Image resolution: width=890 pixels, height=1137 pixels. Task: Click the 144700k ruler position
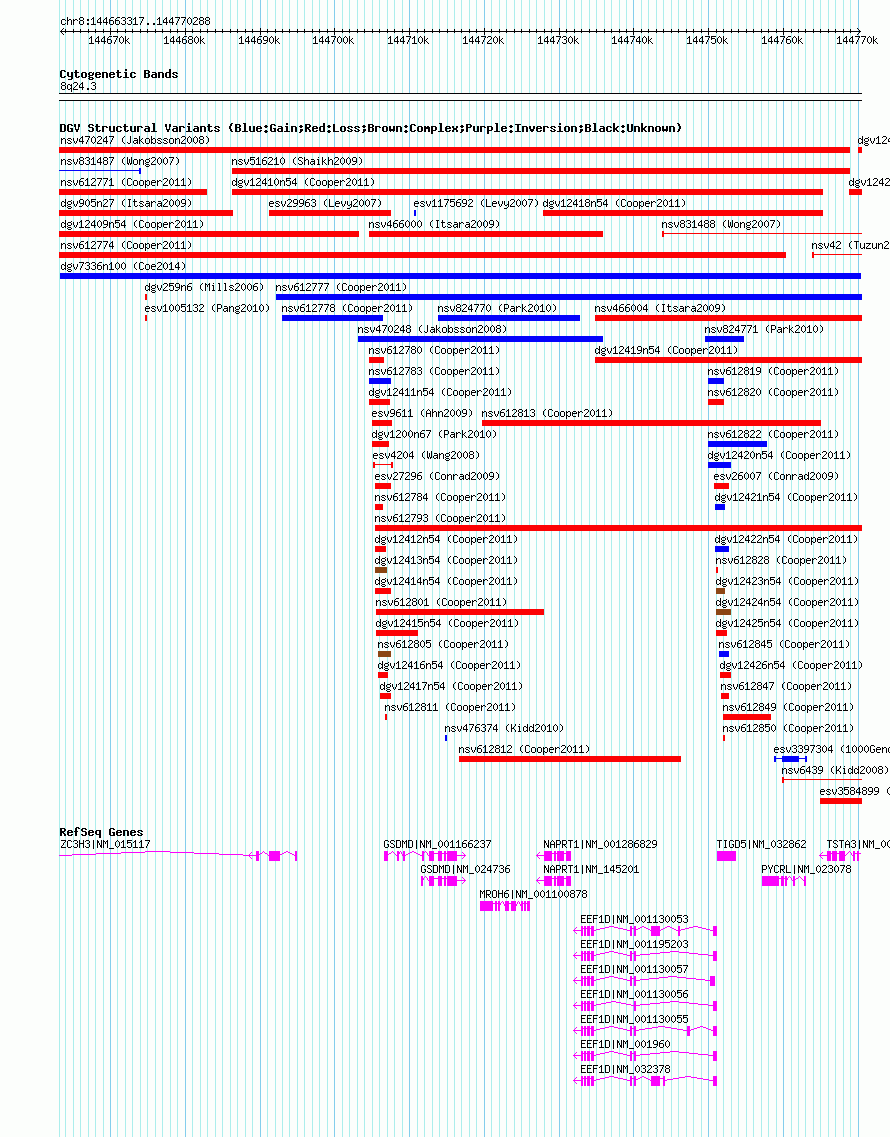[333, 40]
